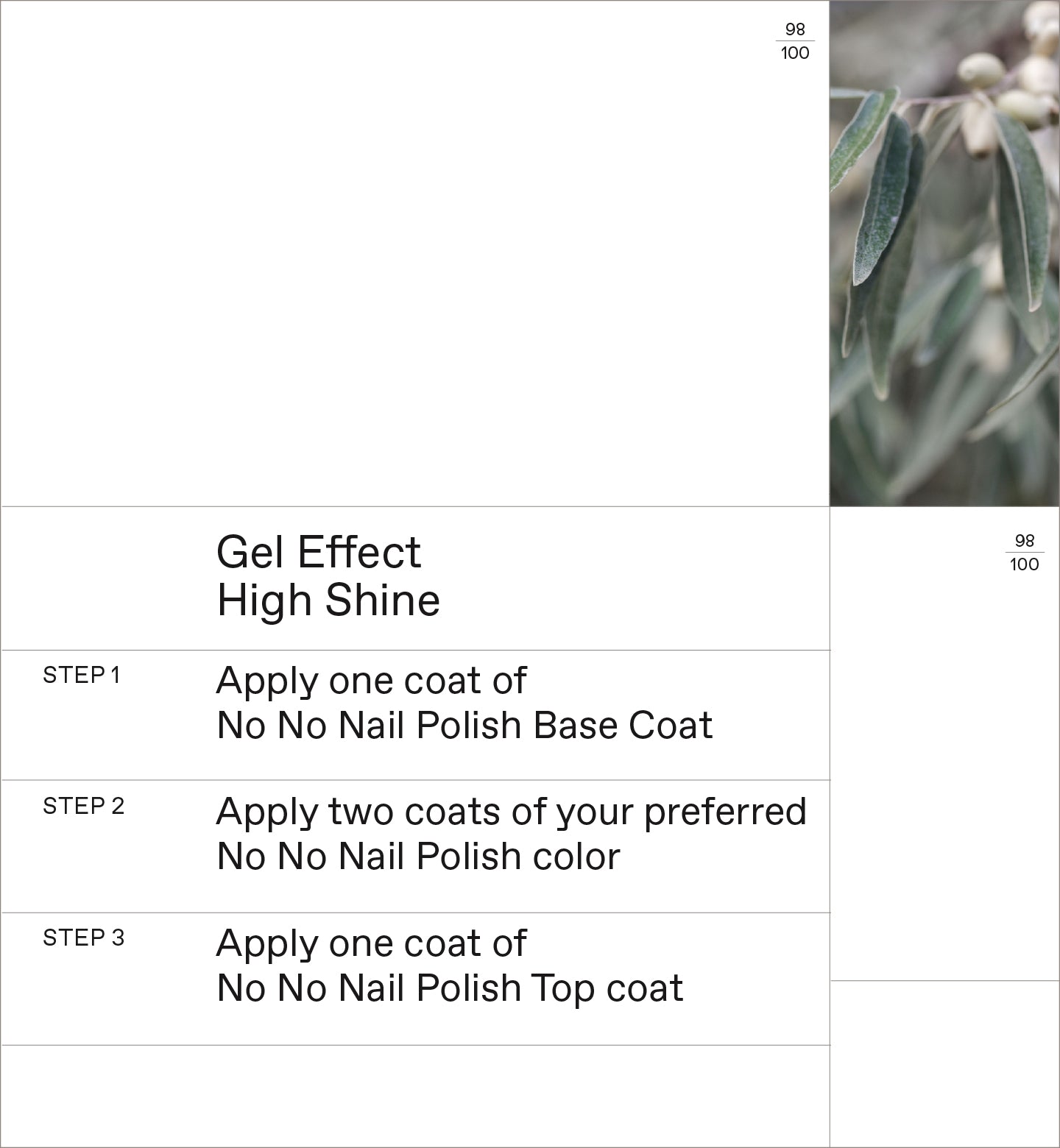The height and width of the screenshot is (1148, 1060).
Task: Click the empty row beneath STEP 3
Action: coord(415,1095)
